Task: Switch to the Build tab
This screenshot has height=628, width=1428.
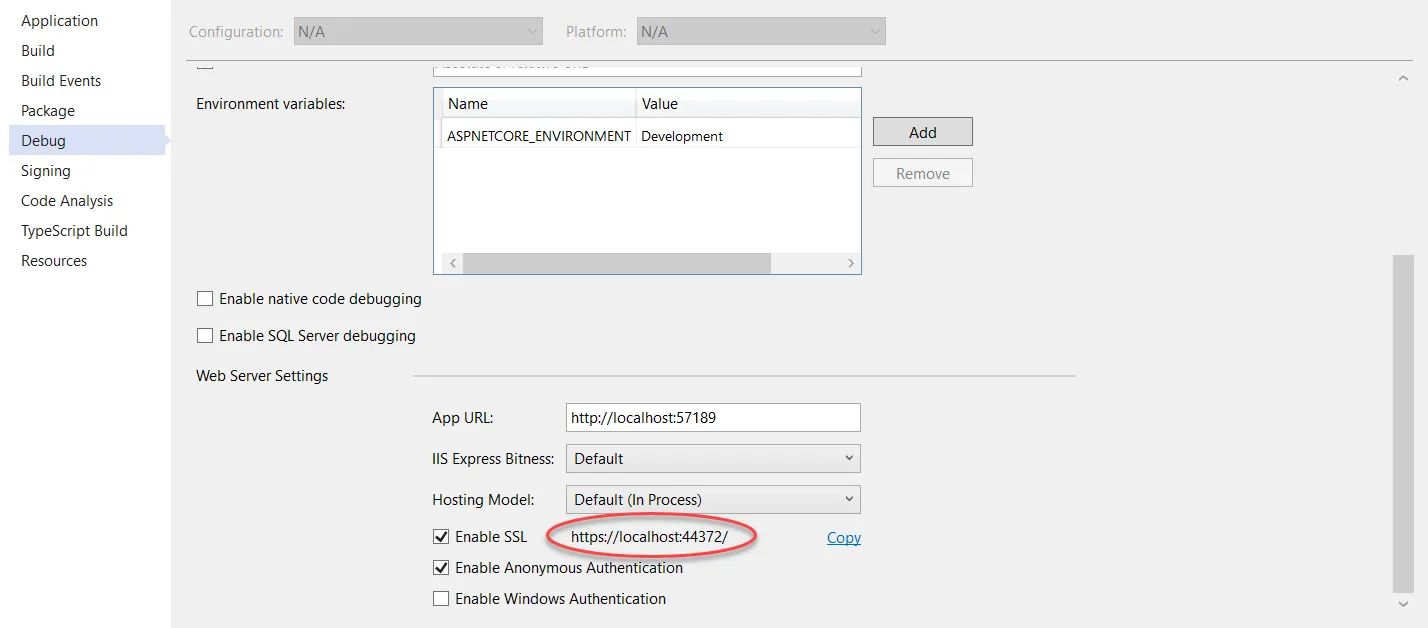Action: tap(38, 51)
